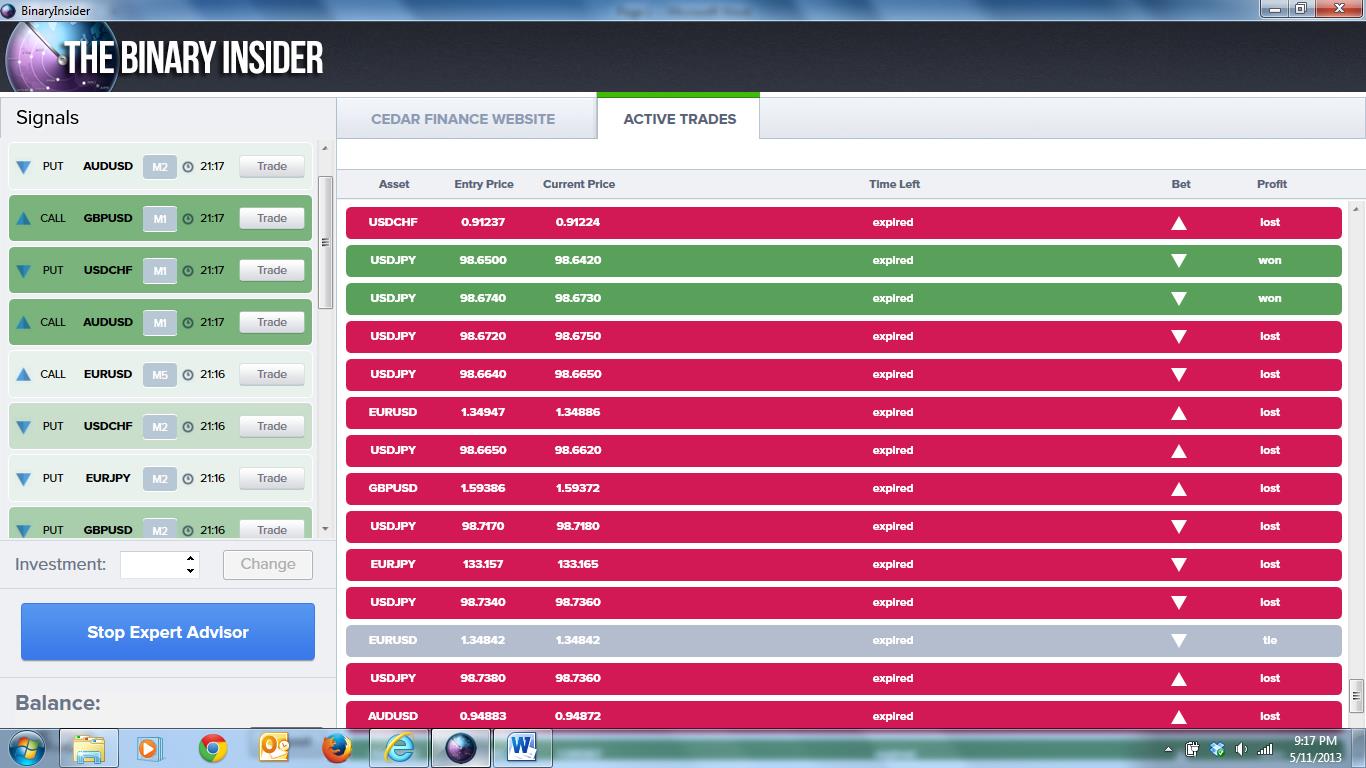
Task: Click PUT arrow icon for AUDUSD M2 signal
Action: coord(24,167)
